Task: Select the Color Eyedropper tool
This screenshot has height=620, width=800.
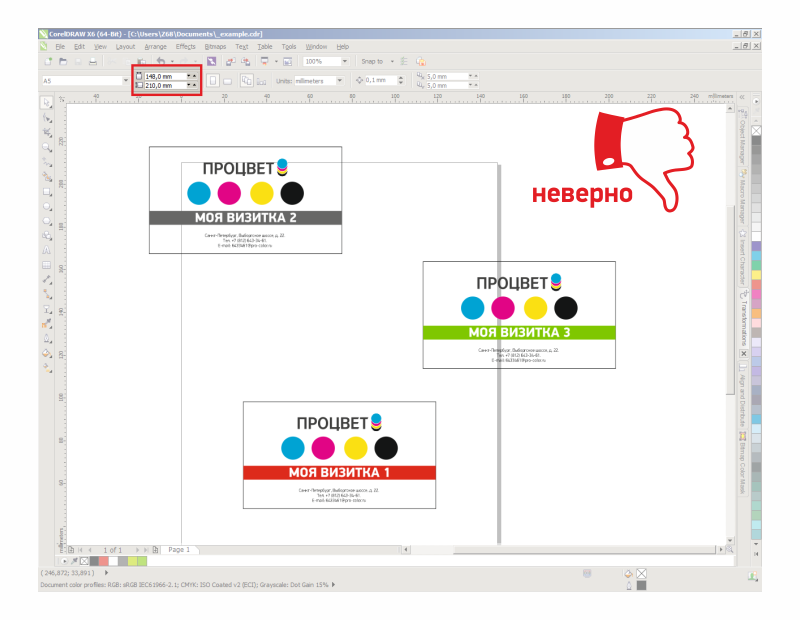Action: point(47,324)
